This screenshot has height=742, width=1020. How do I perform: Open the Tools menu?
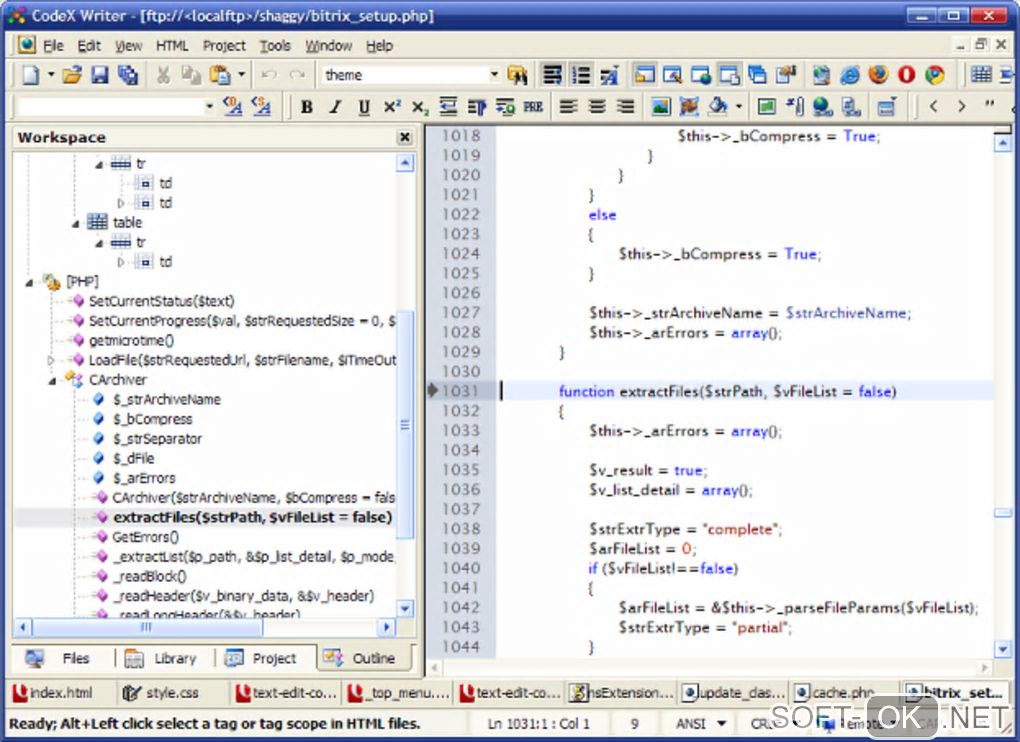pos(275,46)
